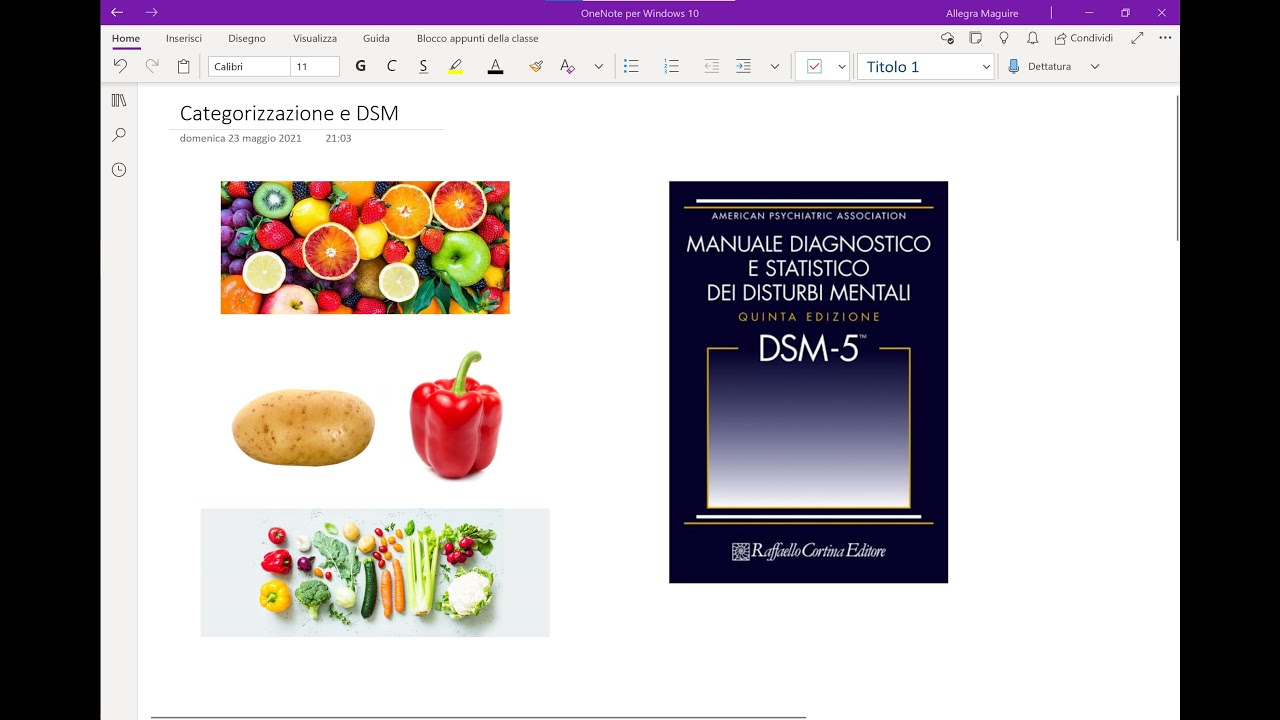Restore the OneNote window
The height and width of the screenshot is (720, 1280).
[1125, 13]
